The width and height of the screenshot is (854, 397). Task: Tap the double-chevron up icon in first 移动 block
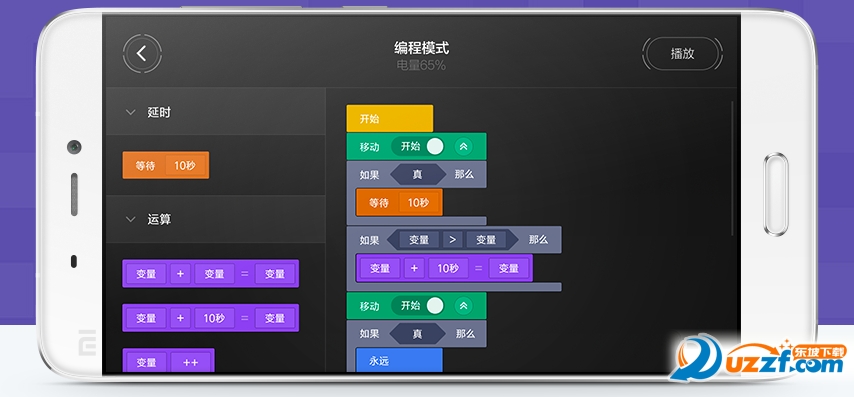(463, 146)
